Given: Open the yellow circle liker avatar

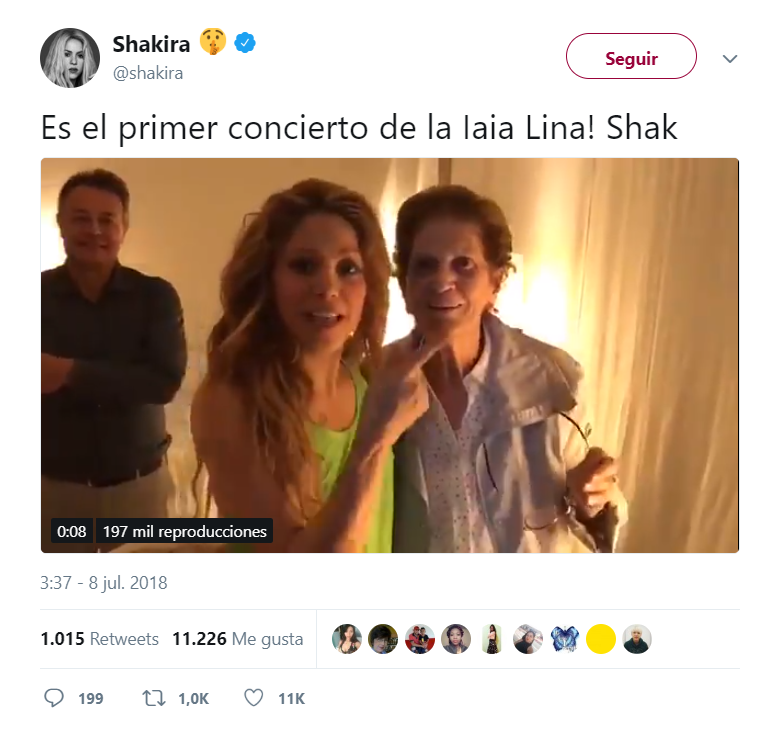Looking at the screenshot, I should tap(601, 639).
